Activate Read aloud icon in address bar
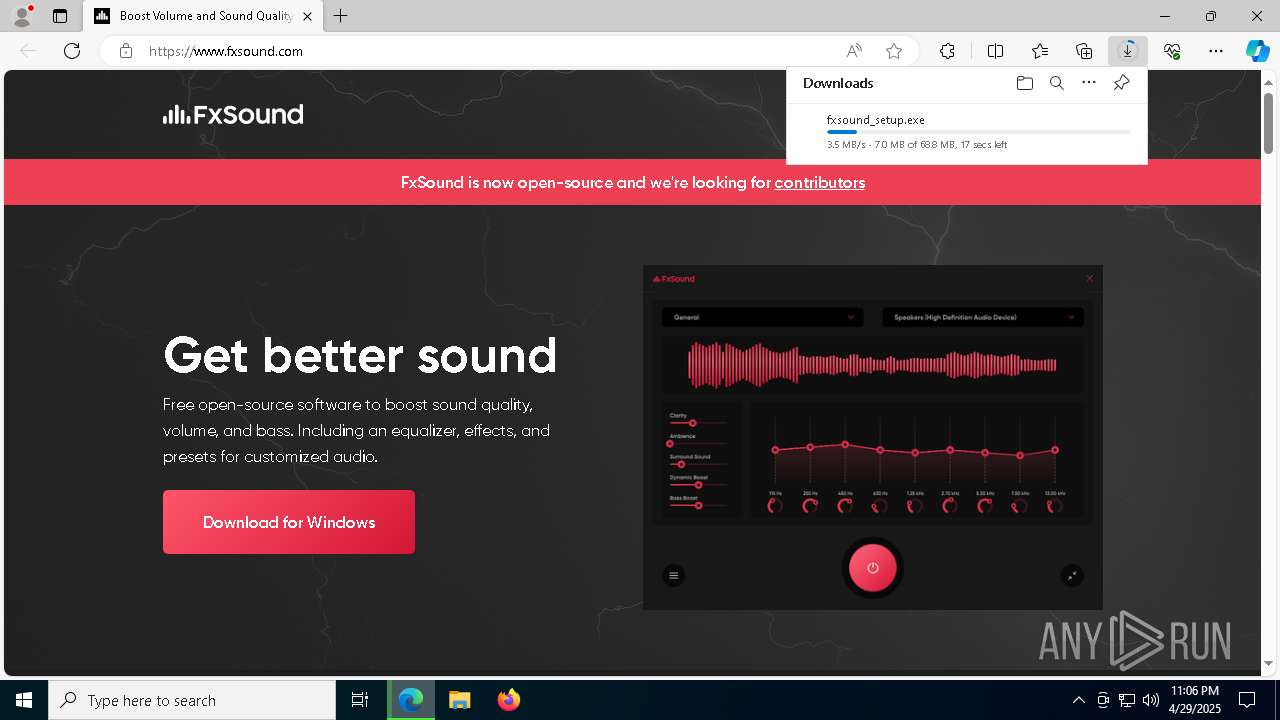 [854, 51]
